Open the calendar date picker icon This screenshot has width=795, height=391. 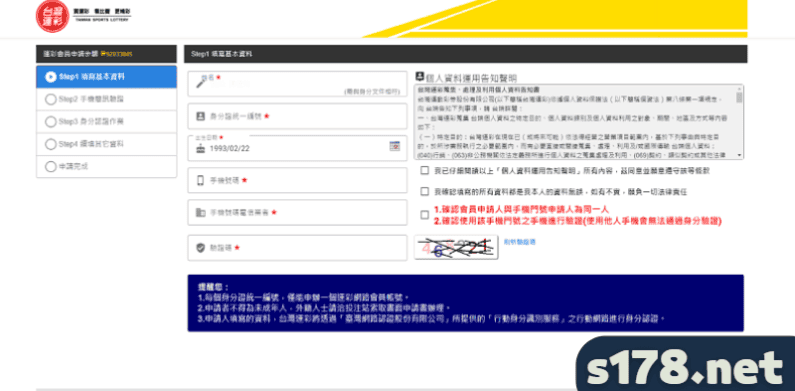pos(394,146)
